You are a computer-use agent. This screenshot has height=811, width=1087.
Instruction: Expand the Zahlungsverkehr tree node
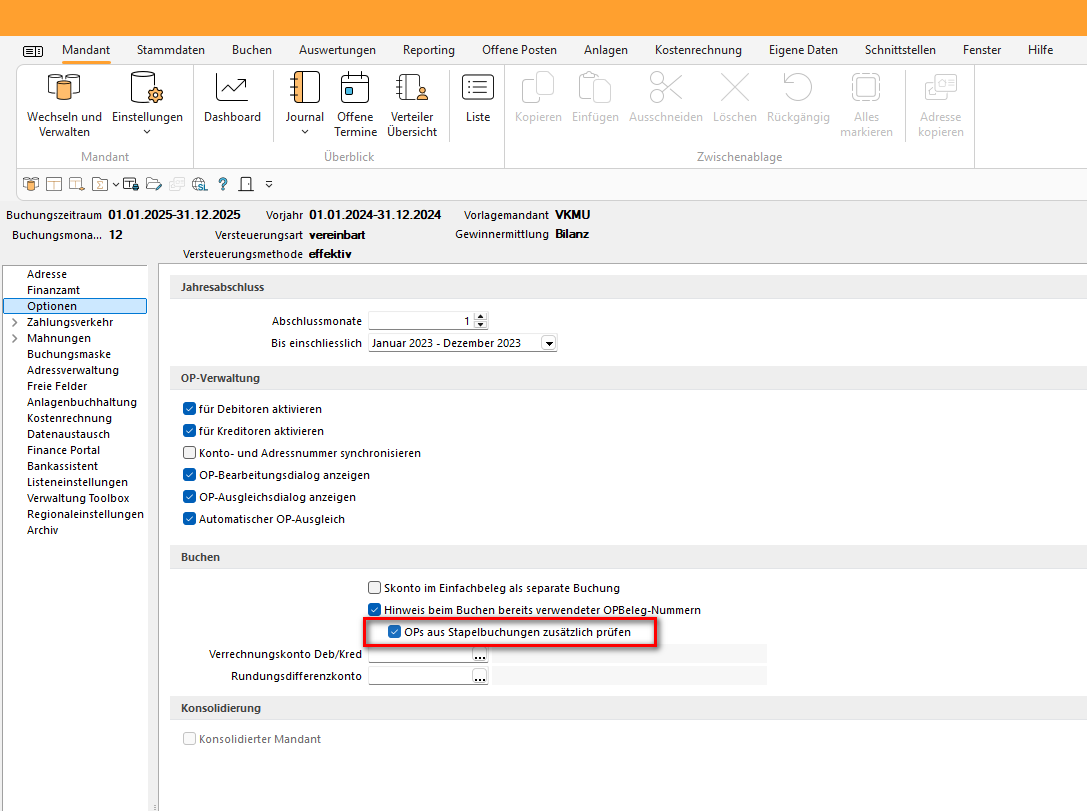[x=14, y=323]
